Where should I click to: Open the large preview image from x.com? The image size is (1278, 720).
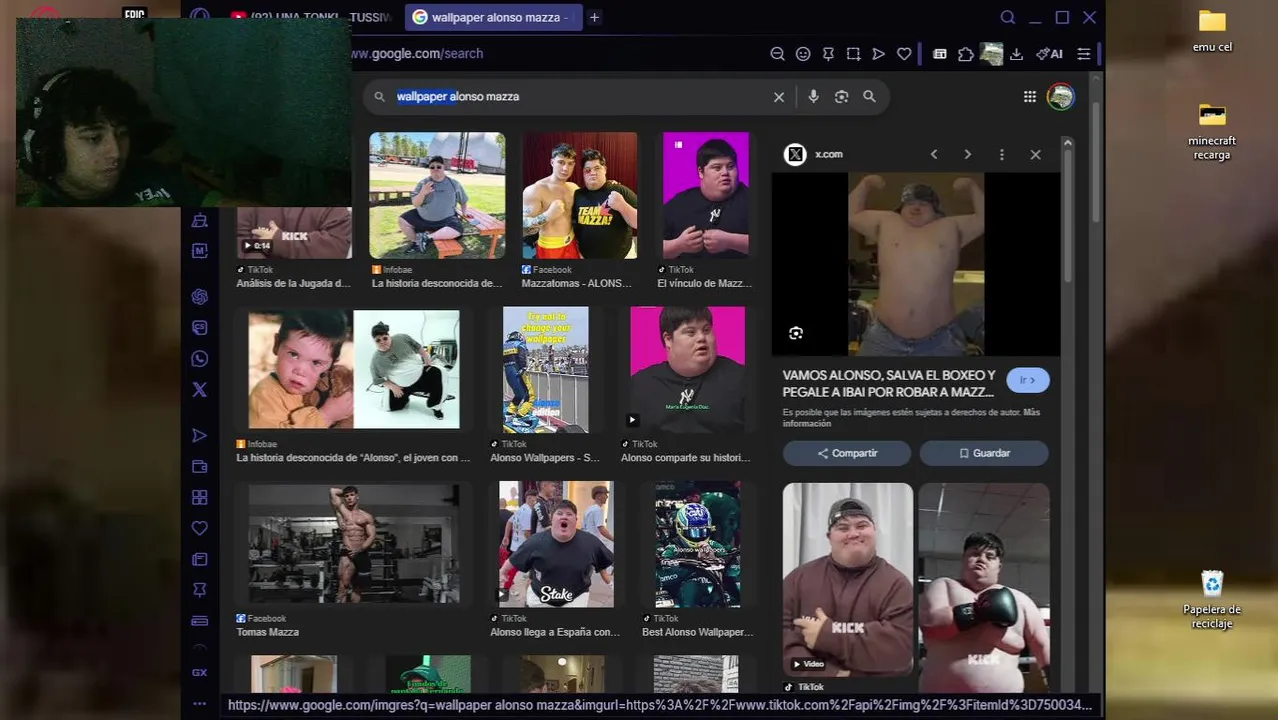coord(916,264)
